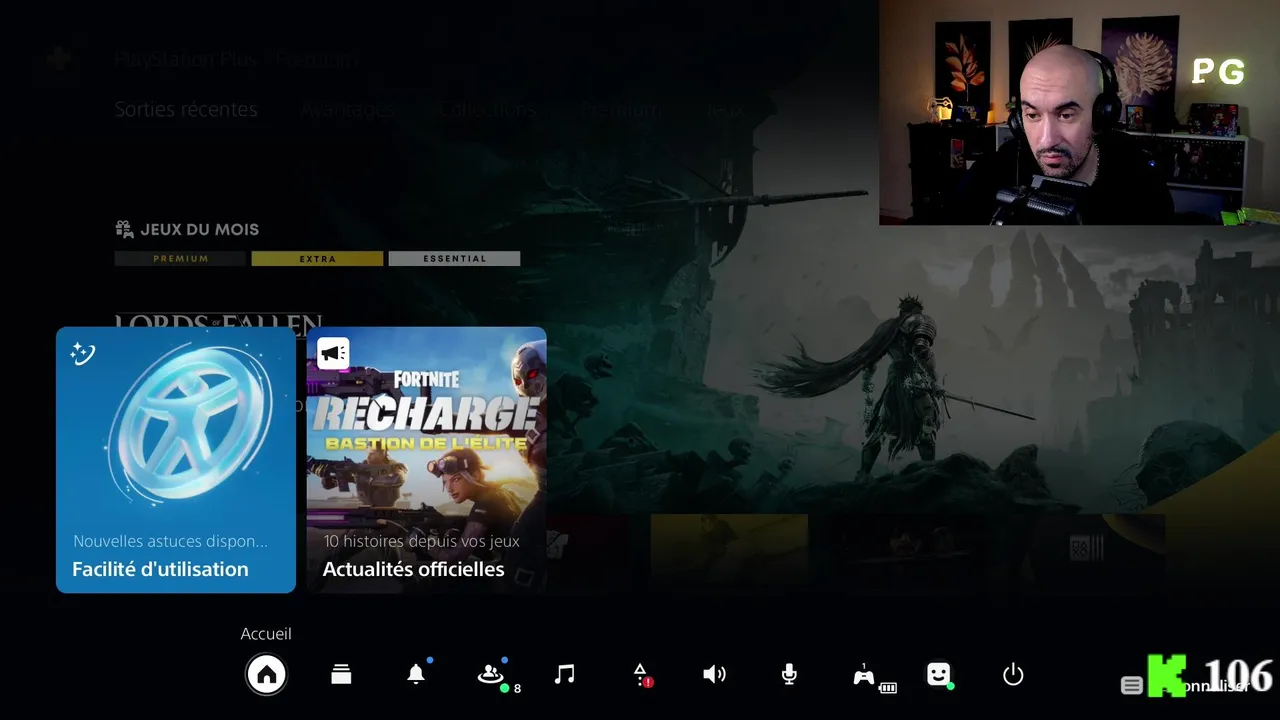1280x720 pixels.
Task: Click the megaphone icon on Fortnite card
Action: (x=333, y=352)
